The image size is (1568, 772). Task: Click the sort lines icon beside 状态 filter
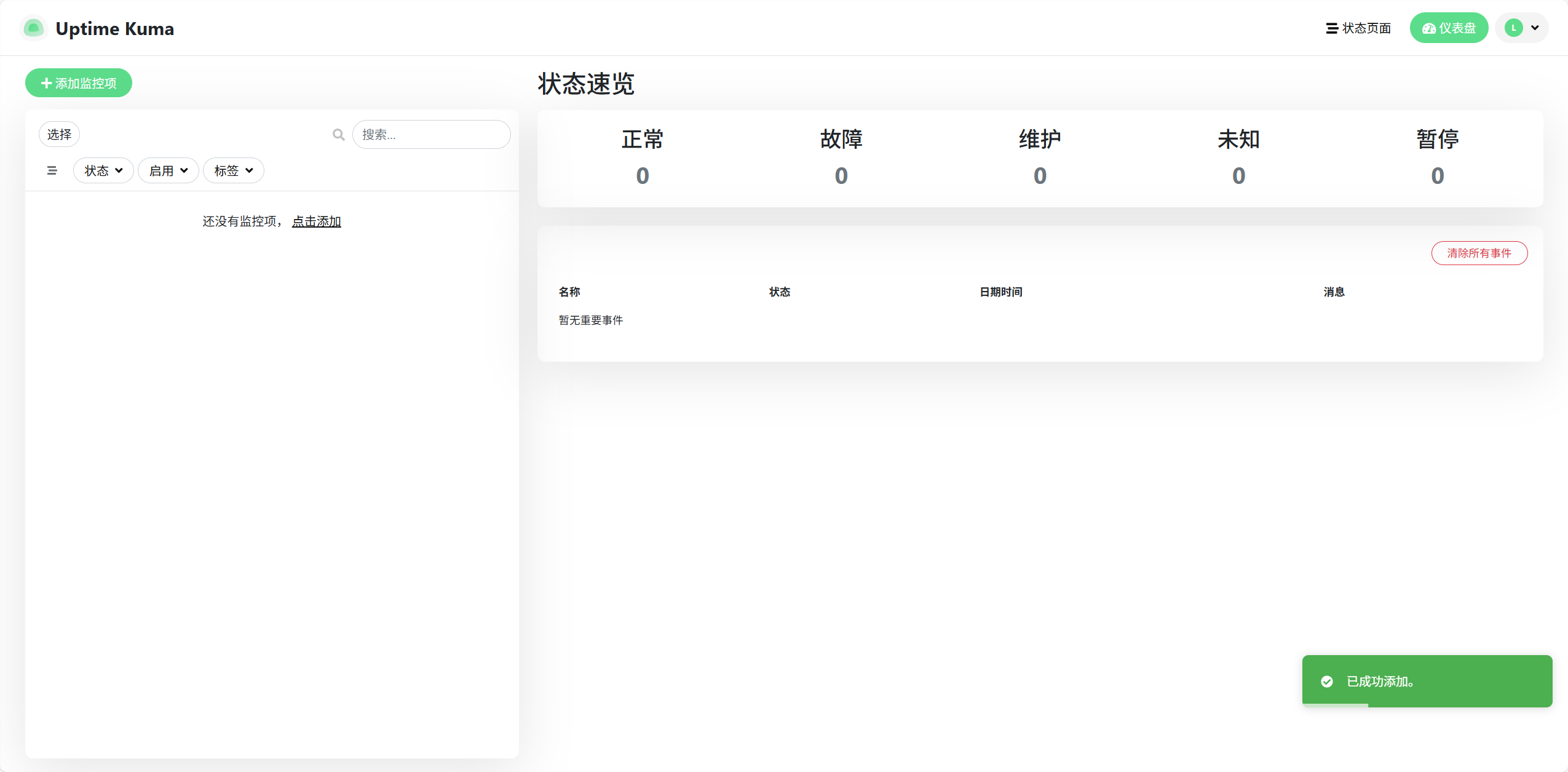pyautogui.click(x=52, y=170)
